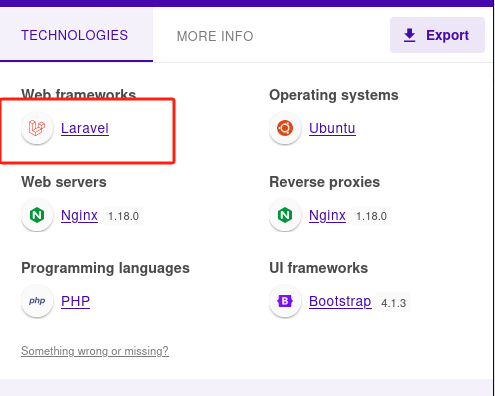Switch to the TECHNOLOGIES tab
The height and width of the screenshot is (396, 495).
pos(75,35)
